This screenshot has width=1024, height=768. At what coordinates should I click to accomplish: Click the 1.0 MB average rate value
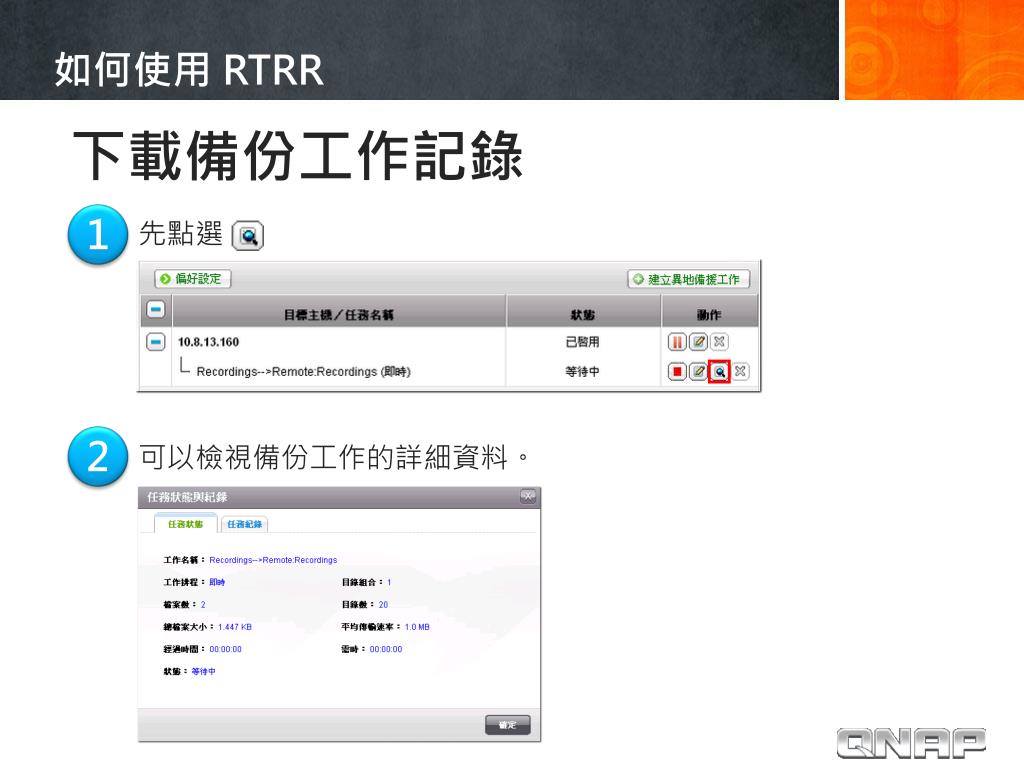417,627
